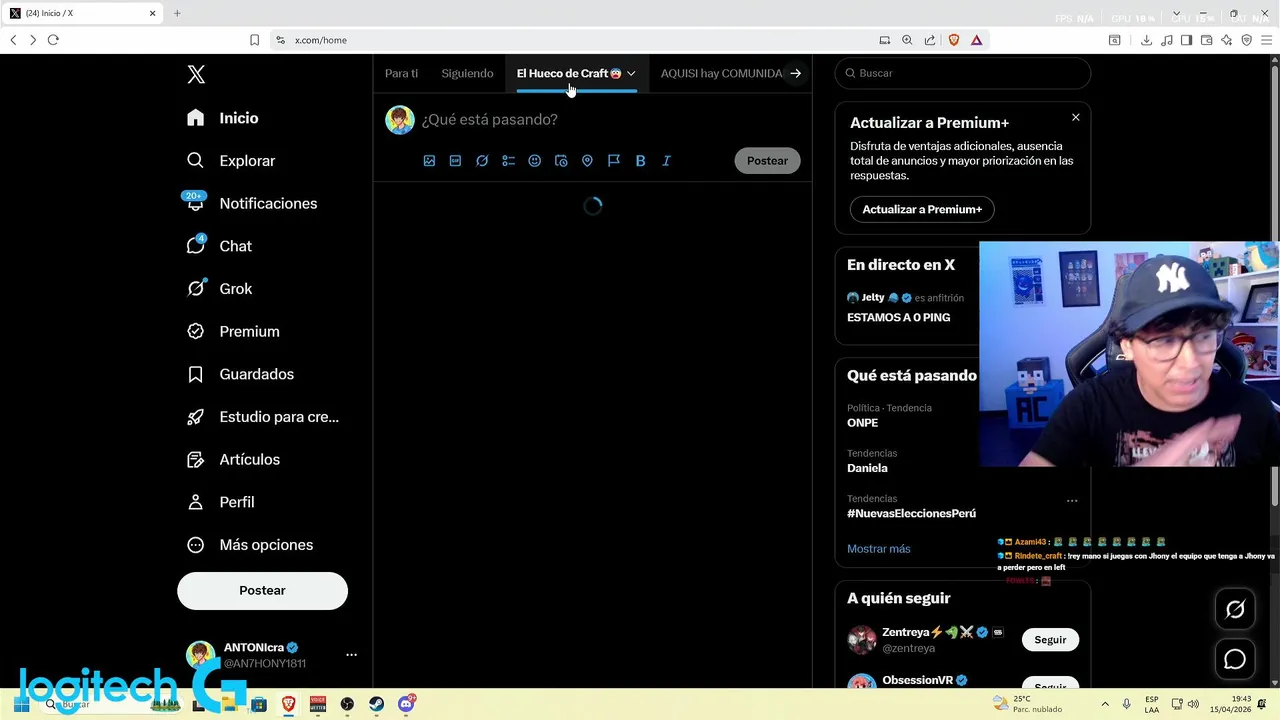
Task: Open Brave Shields icon
Action: [x=953, y=40]
